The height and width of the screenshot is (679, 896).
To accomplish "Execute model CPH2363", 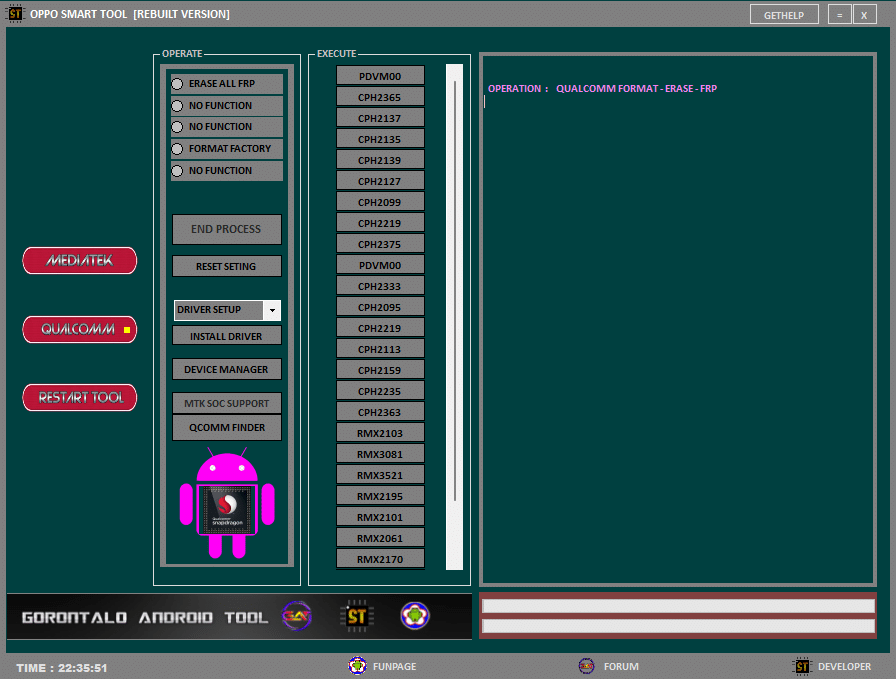I will click(380, 412).
